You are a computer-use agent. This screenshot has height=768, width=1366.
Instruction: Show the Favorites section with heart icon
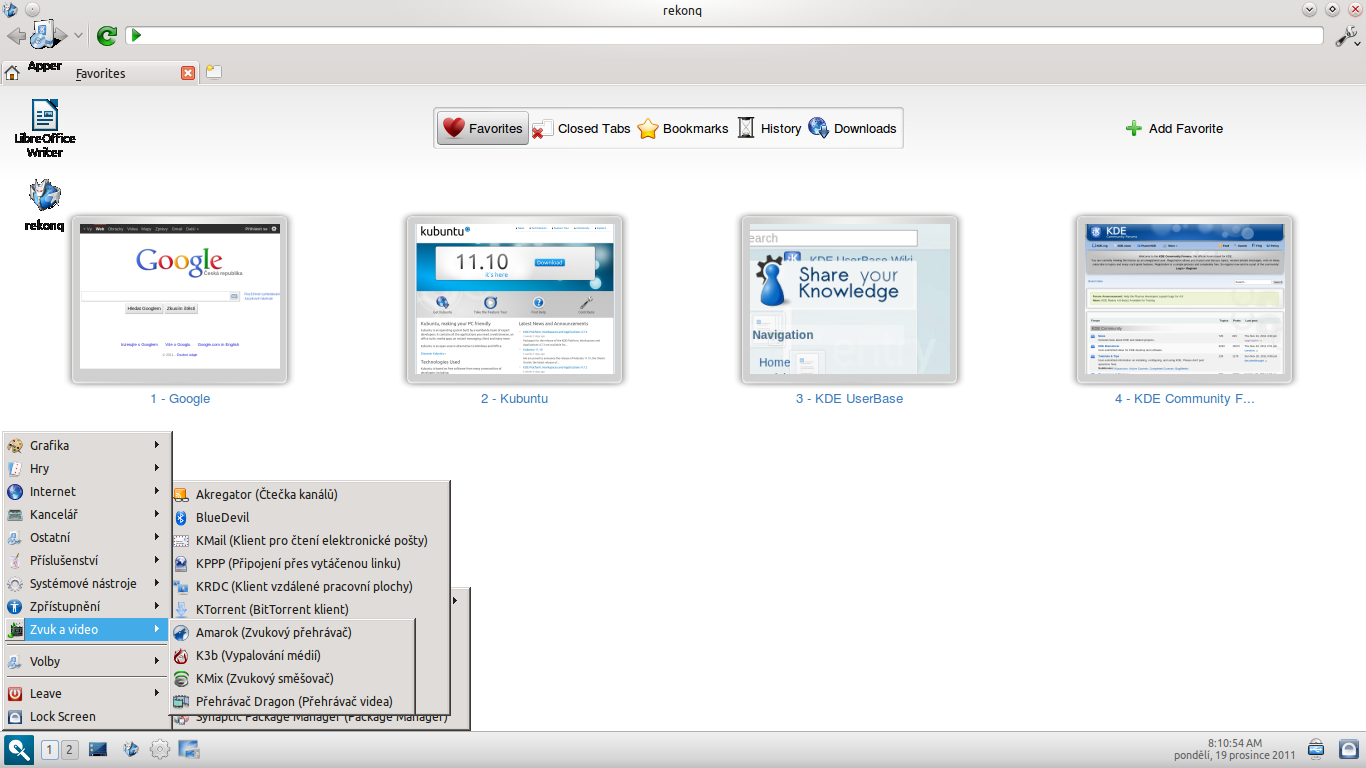pyautogui.click(x=483, y=128)
